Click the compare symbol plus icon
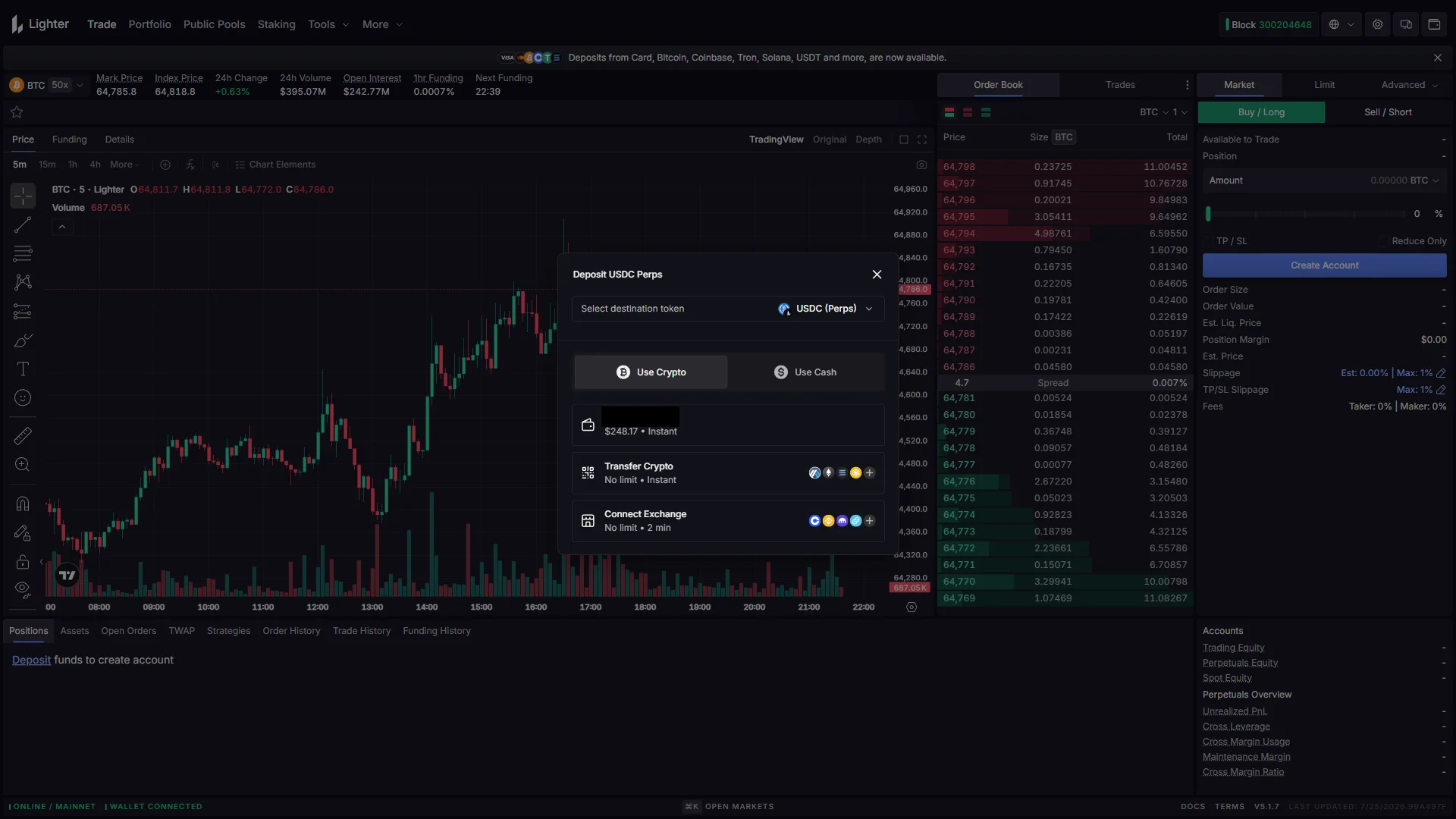Image resolution: width=1456 pixels, height=819 pixels. [x=165, y=165]
